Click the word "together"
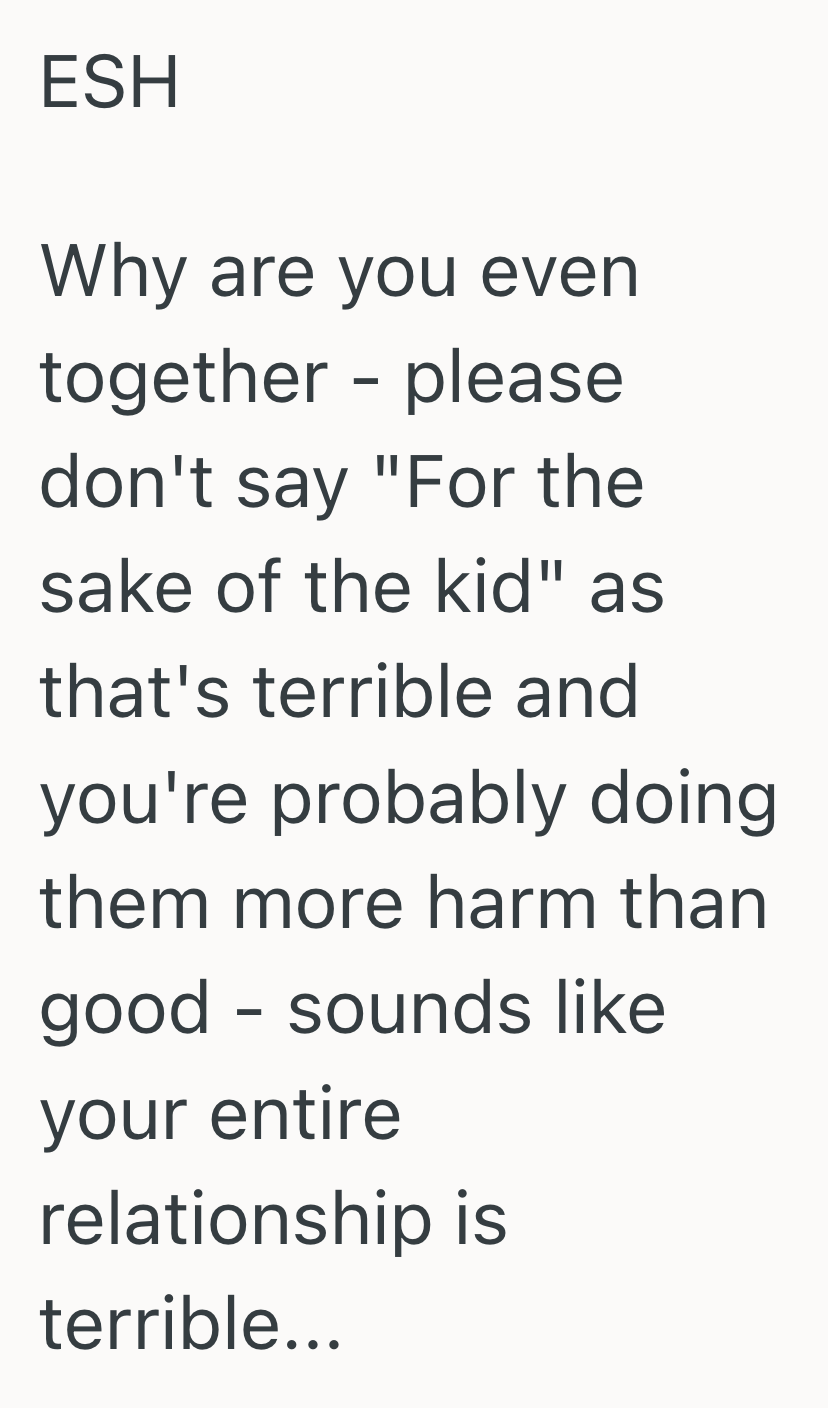 [183, 378]
